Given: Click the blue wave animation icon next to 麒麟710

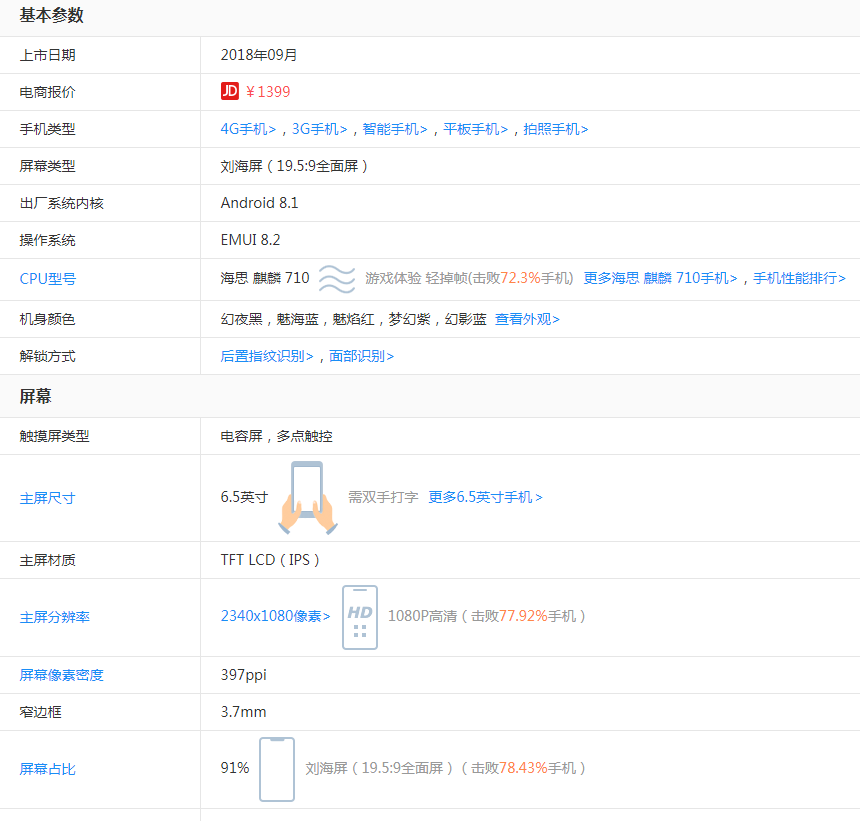Looking at the screenshot, I should [x=337, y=279].
